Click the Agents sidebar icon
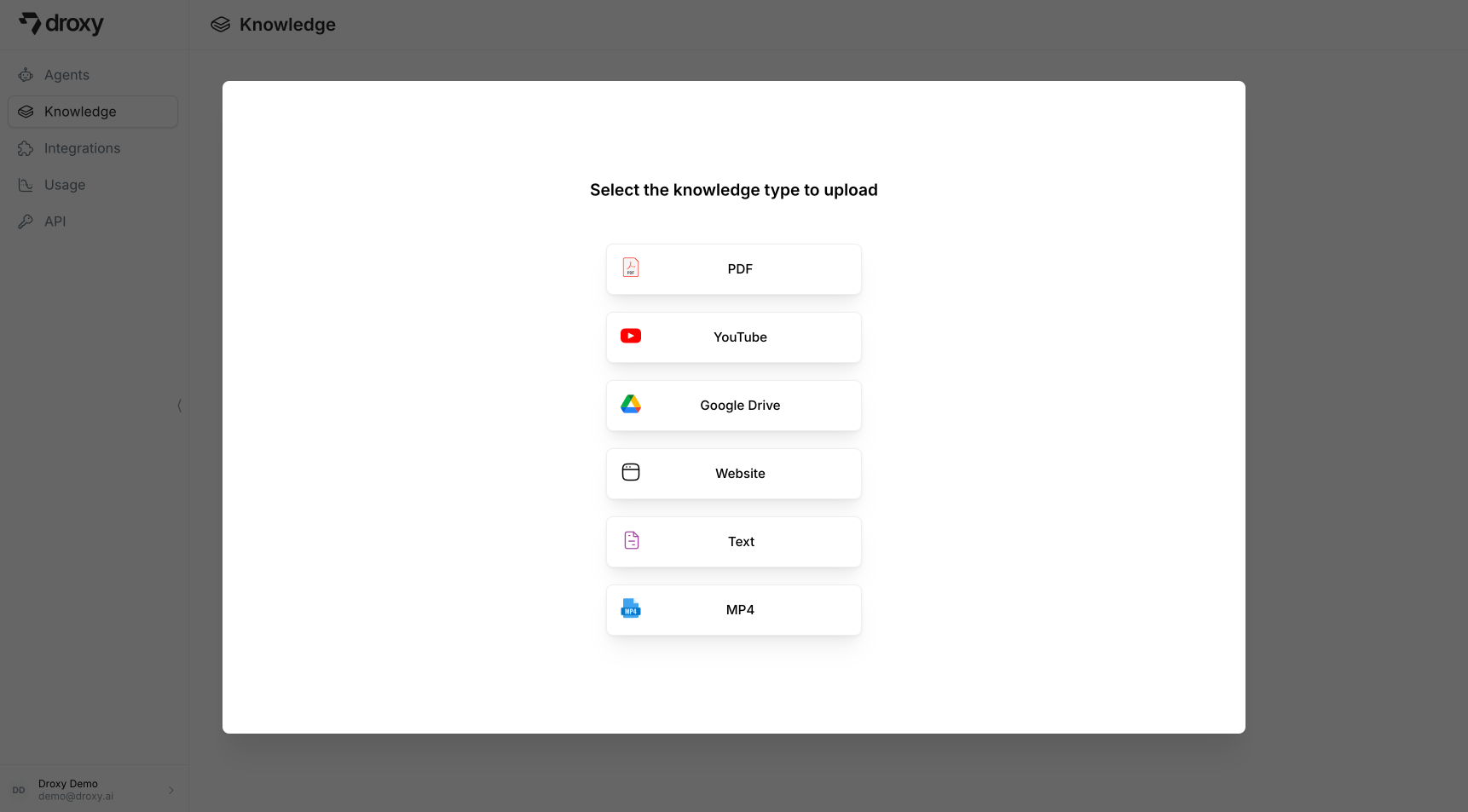This screenshot has height=812, width=1468. [26, 75]
